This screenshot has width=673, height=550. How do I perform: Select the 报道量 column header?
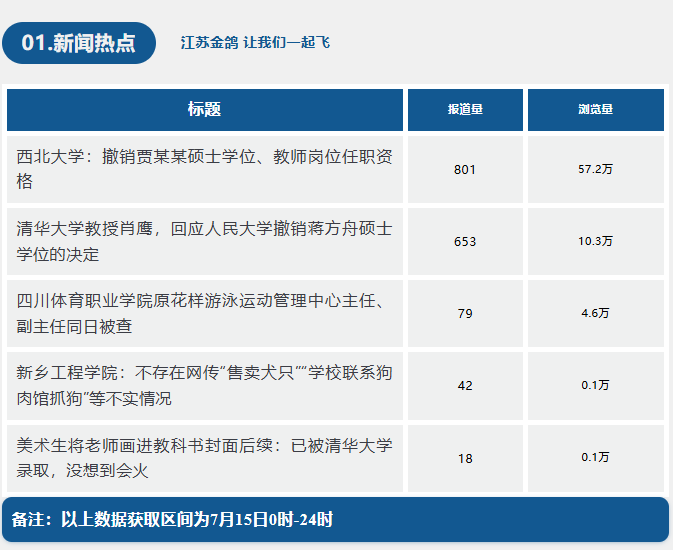tap(465, 109)
